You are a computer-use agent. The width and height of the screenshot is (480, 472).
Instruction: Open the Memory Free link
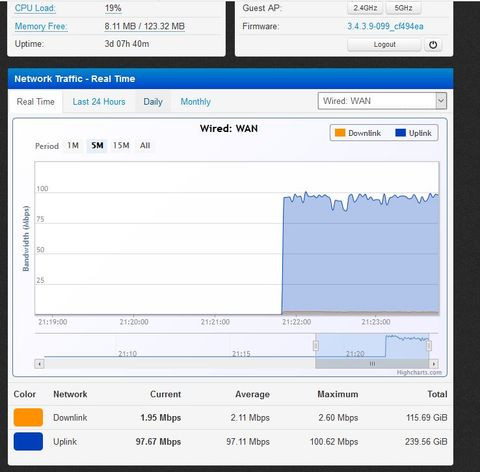pos(41,26)
